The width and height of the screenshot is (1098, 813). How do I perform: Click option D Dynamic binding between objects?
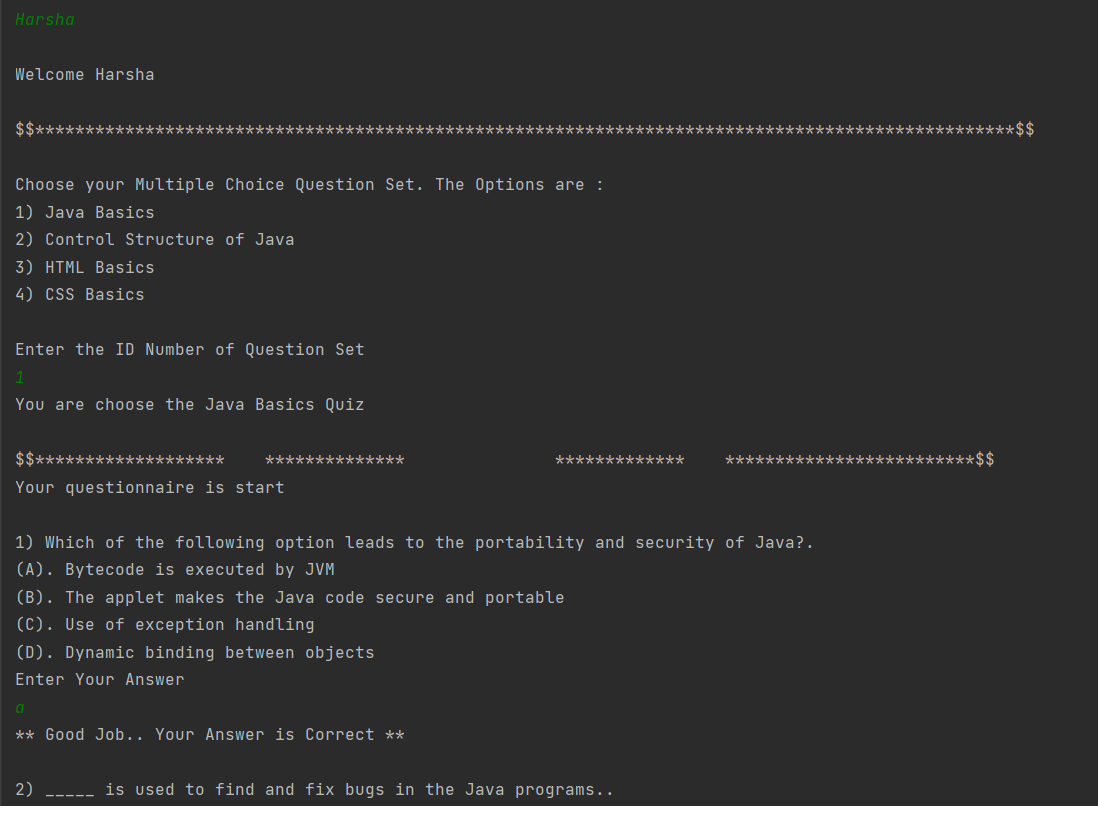(x=195, y=653)
